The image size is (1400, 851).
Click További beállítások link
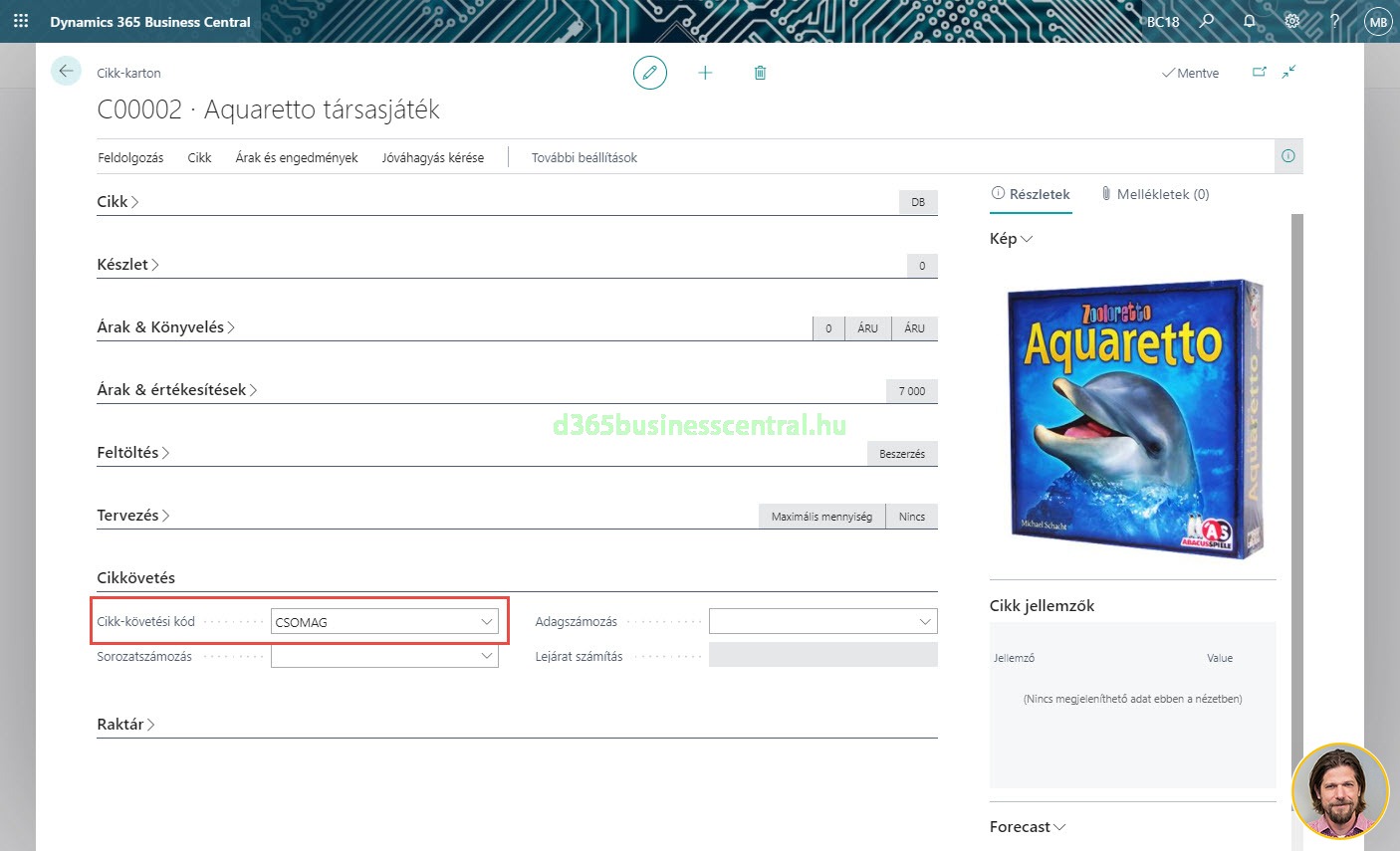pyautogui.click(x=583, y=157)
